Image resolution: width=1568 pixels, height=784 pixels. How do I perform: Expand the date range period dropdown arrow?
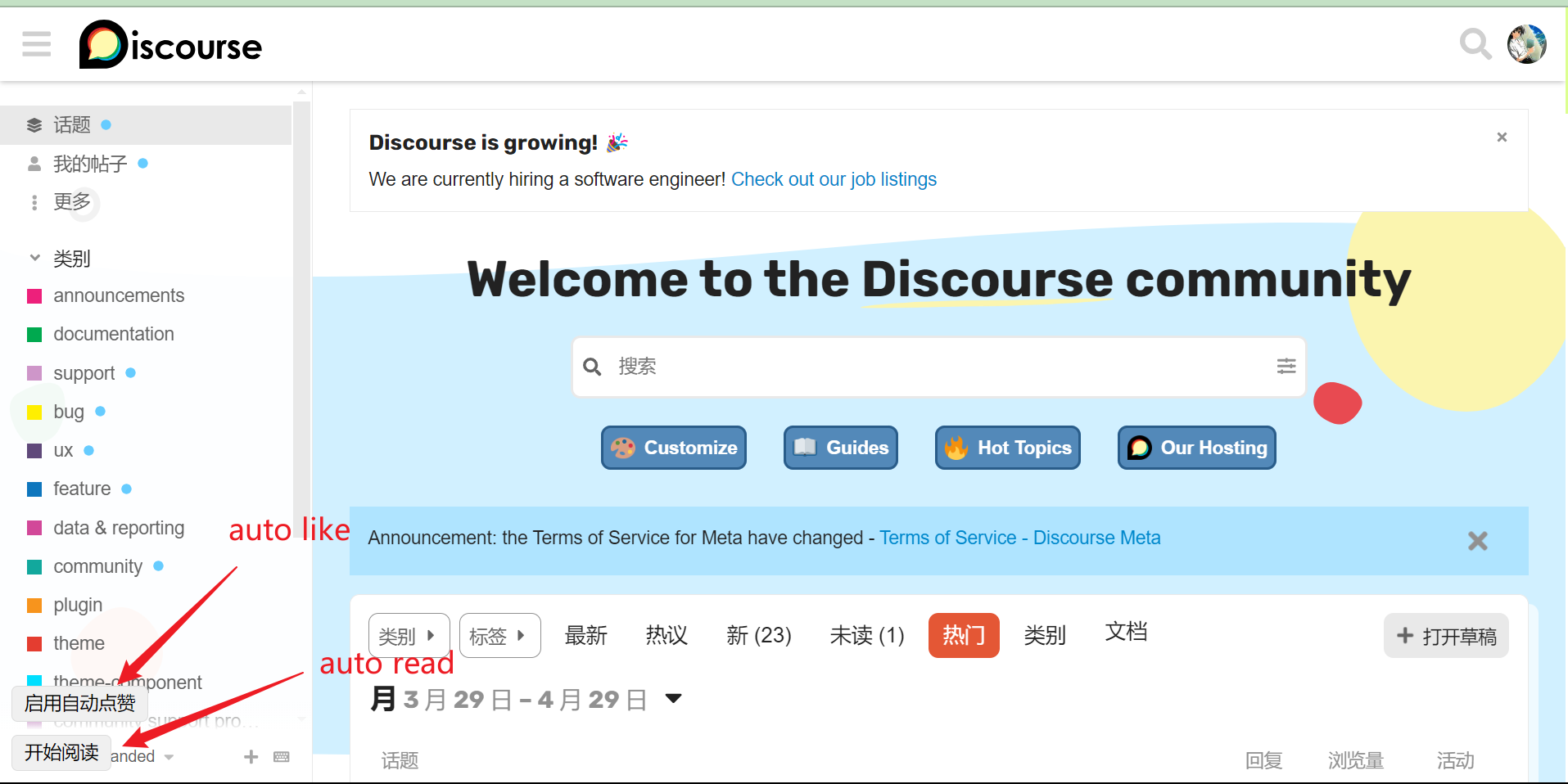click(x=674, y=699)
